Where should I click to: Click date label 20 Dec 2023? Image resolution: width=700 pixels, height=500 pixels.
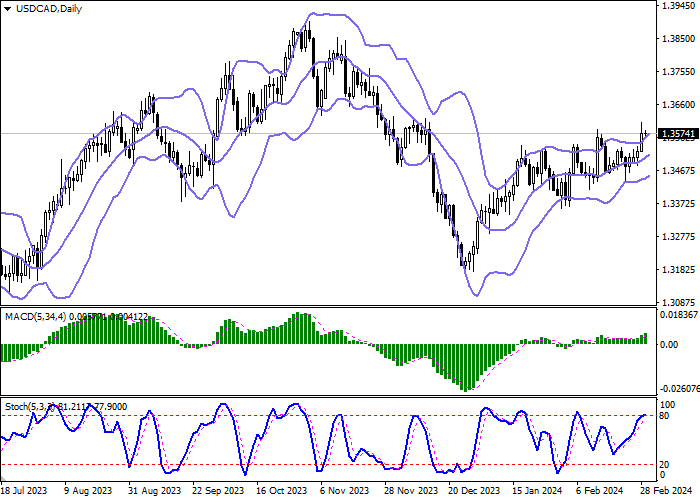pyautogui.click(x=474, y=491)
